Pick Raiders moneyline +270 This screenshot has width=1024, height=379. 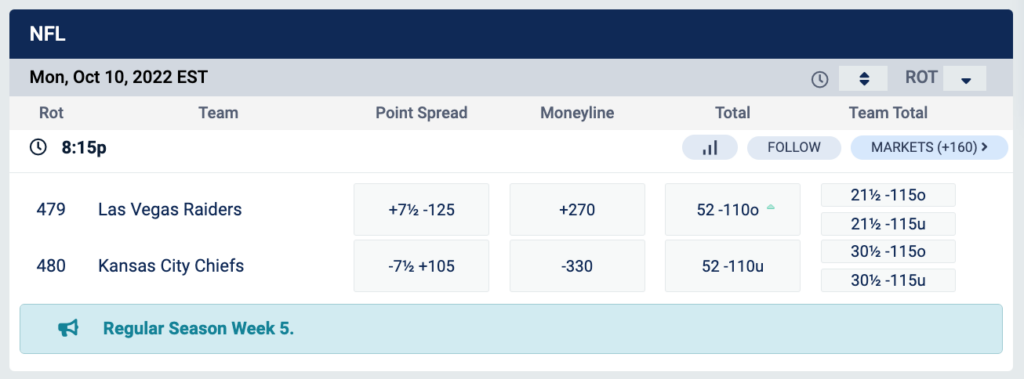click(577, 210)
